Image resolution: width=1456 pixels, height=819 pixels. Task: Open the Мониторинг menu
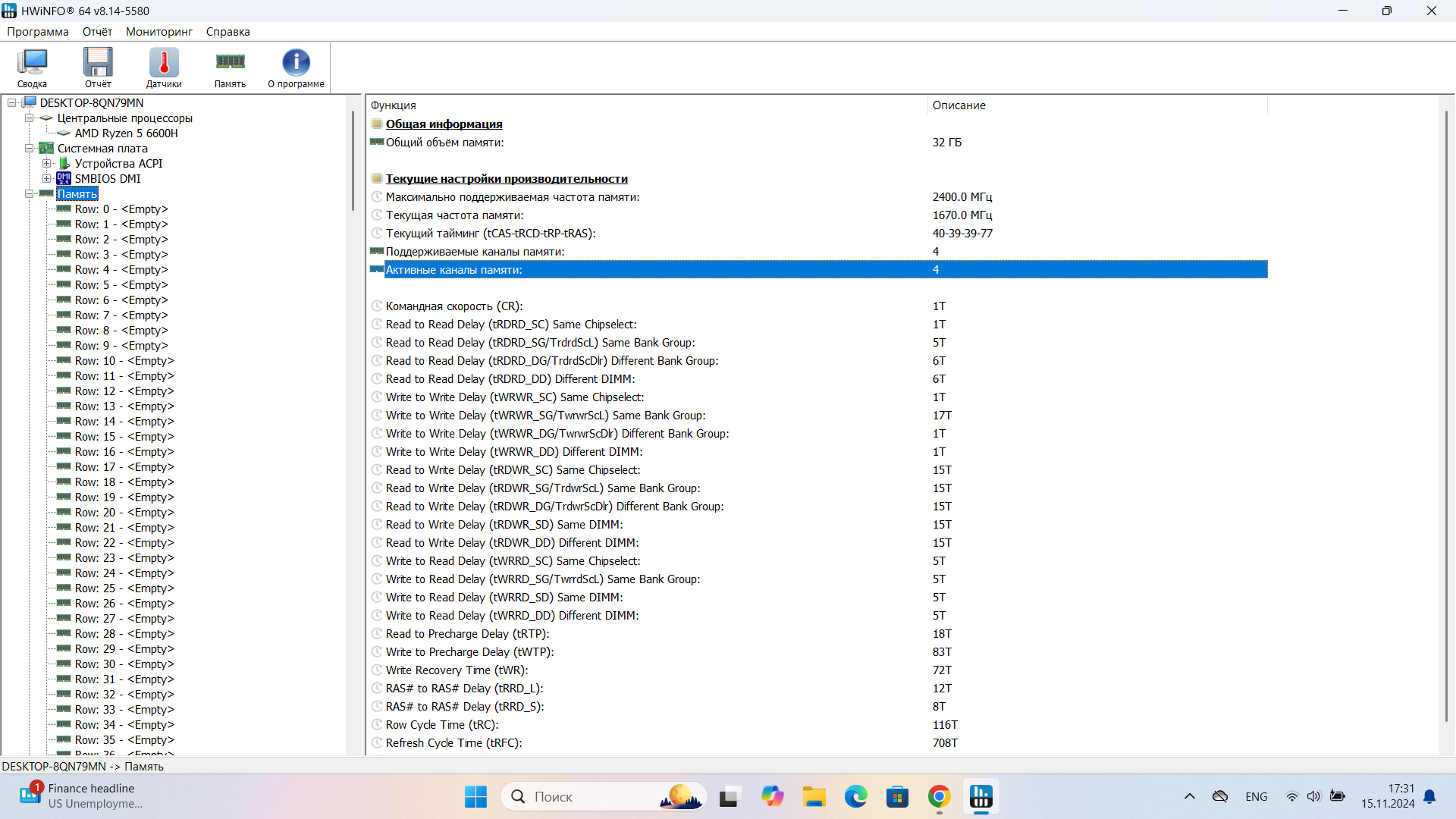(158, 32)
